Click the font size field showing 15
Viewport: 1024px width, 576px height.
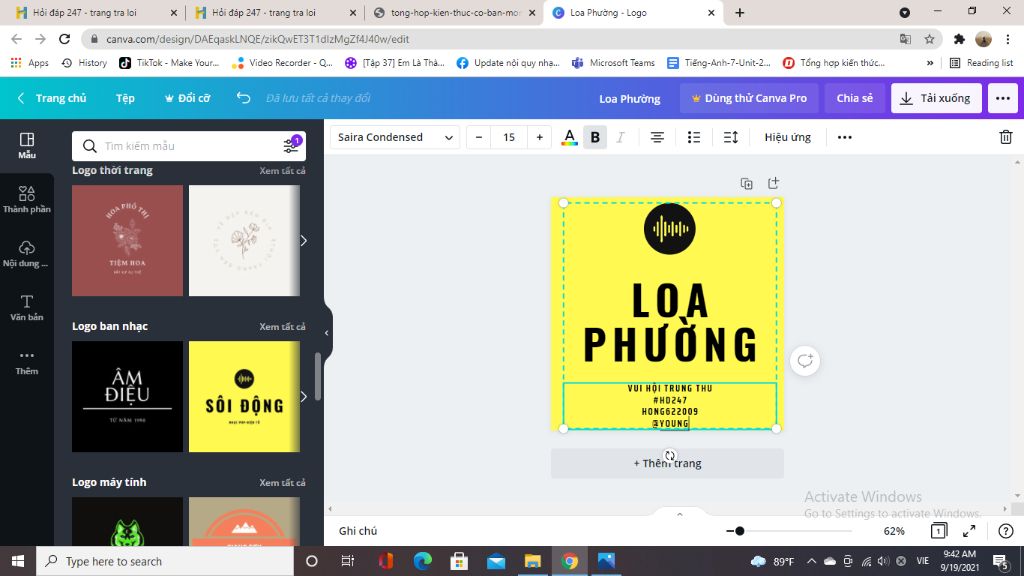tap(509, 137)
